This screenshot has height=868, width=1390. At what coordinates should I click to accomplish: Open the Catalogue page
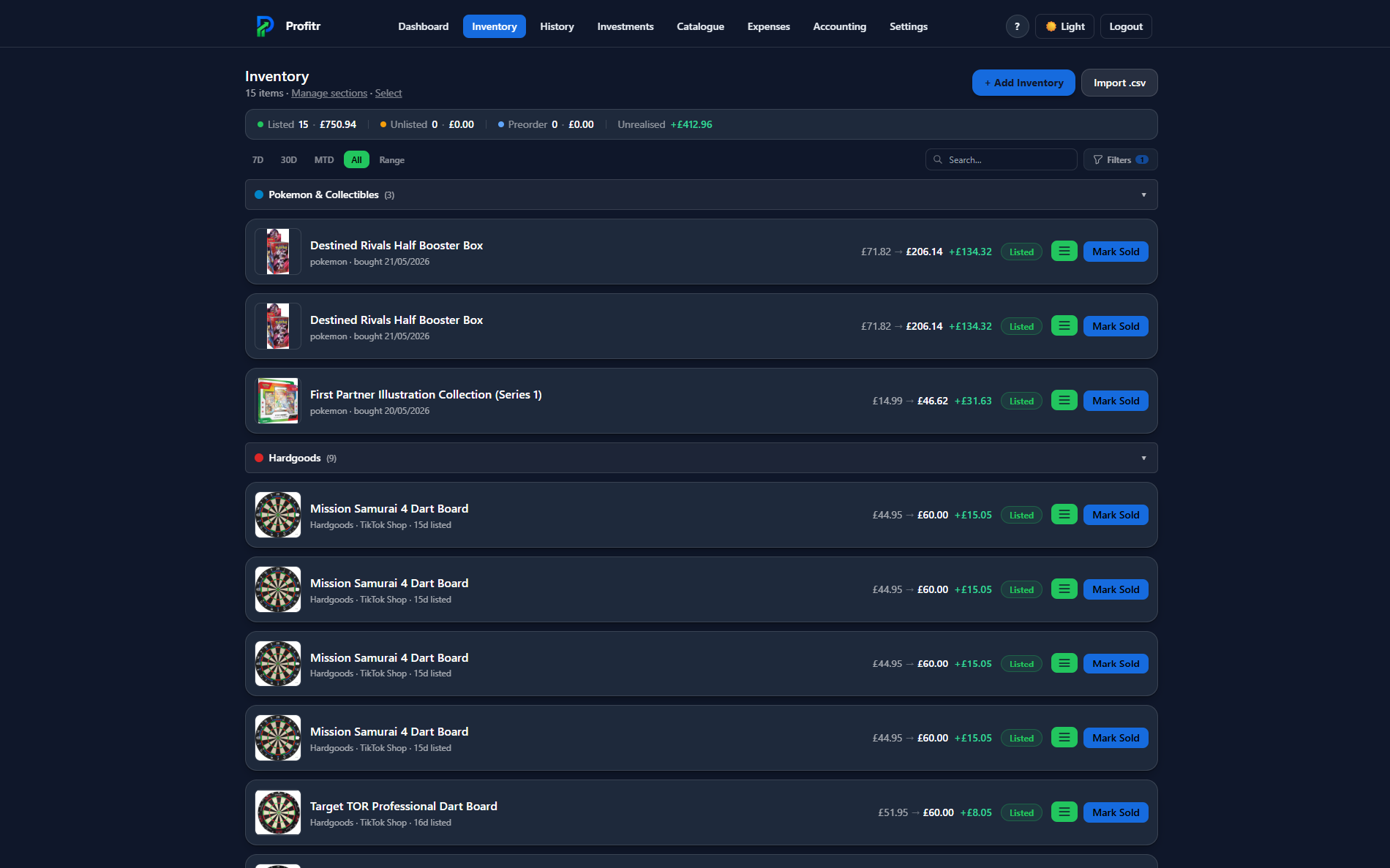click(x=700, y=26)
